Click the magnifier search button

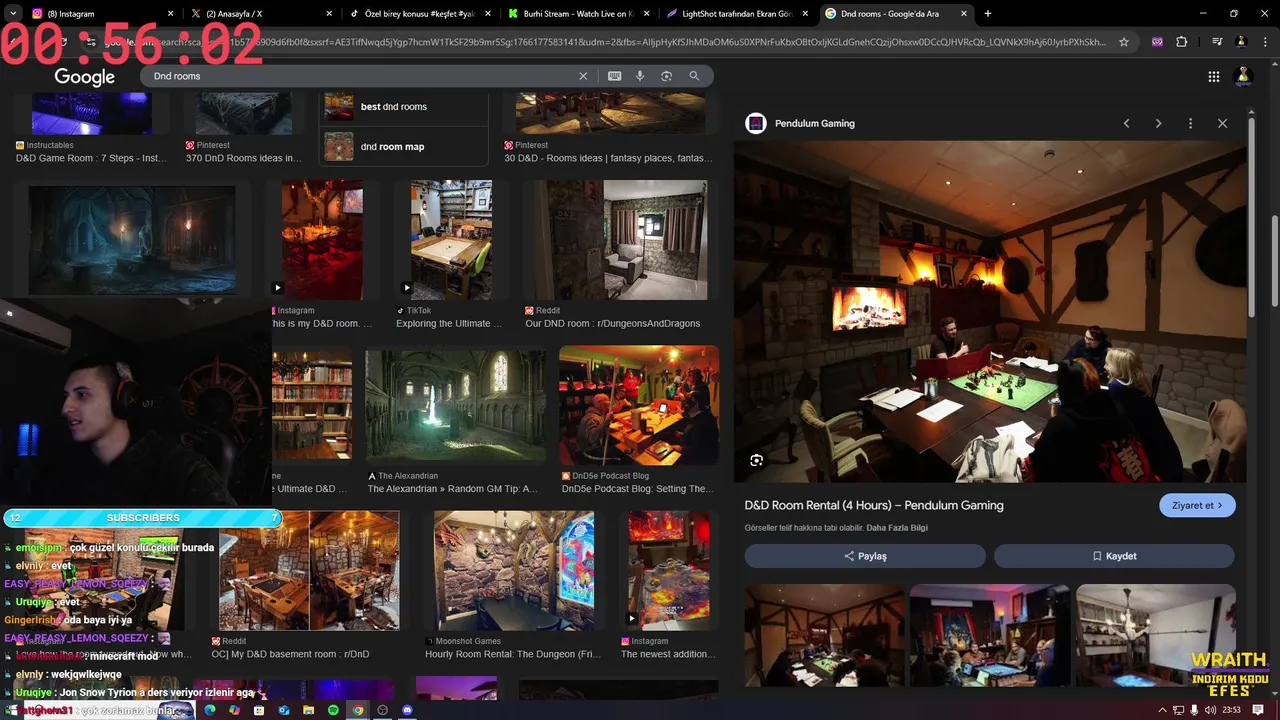pos(694,76)
